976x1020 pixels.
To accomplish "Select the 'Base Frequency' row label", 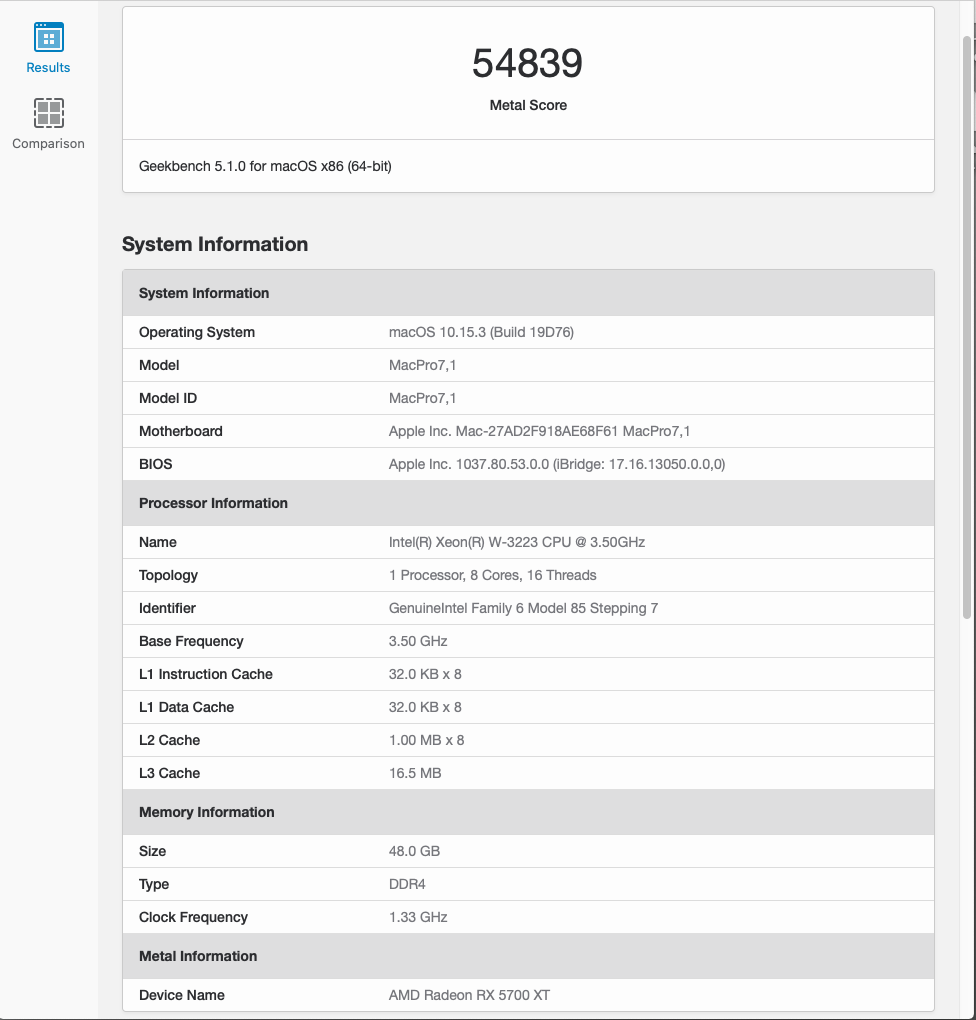I will 191,641.
